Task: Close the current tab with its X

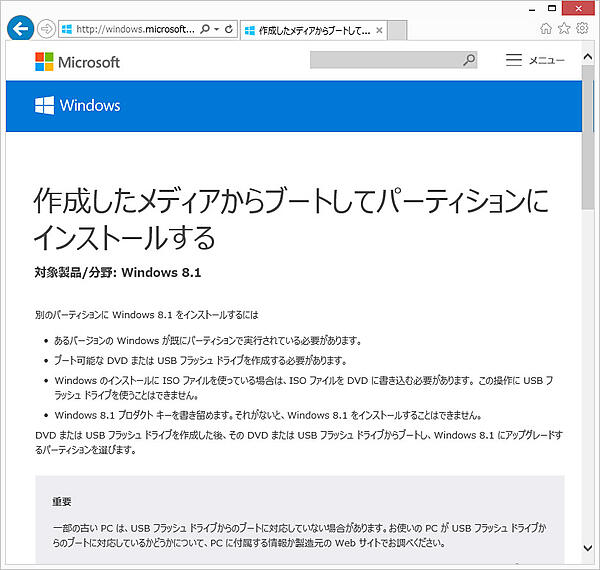Action: [379, 30]
